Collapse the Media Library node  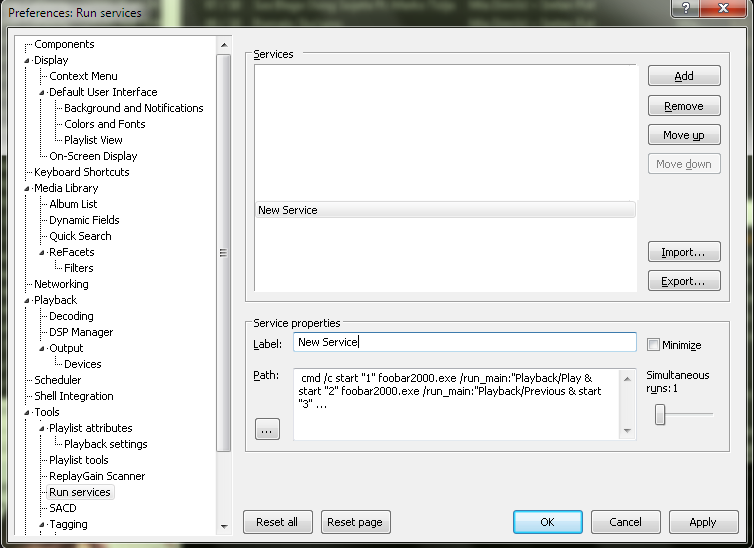point(27,188)
